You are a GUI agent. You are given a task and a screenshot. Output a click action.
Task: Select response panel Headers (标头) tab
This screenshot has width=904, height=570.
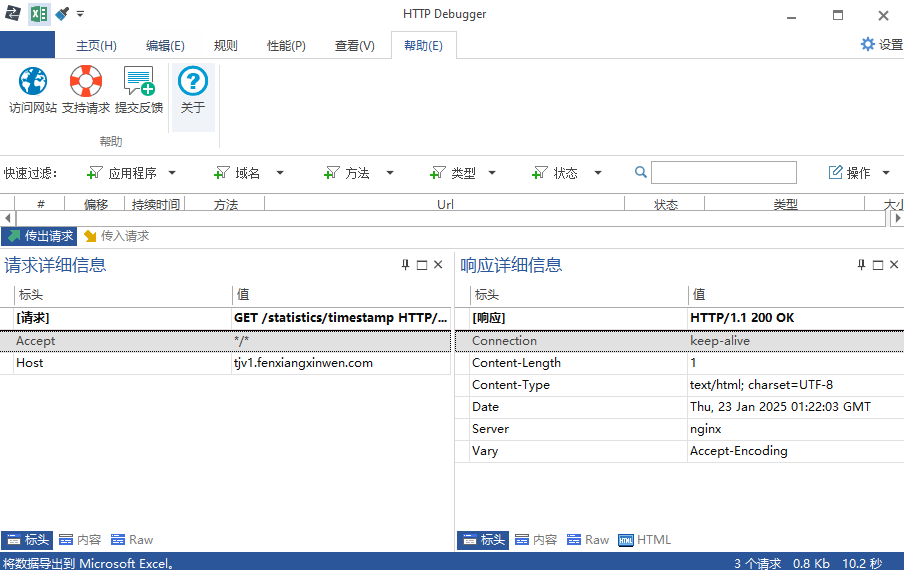[483, 540]
